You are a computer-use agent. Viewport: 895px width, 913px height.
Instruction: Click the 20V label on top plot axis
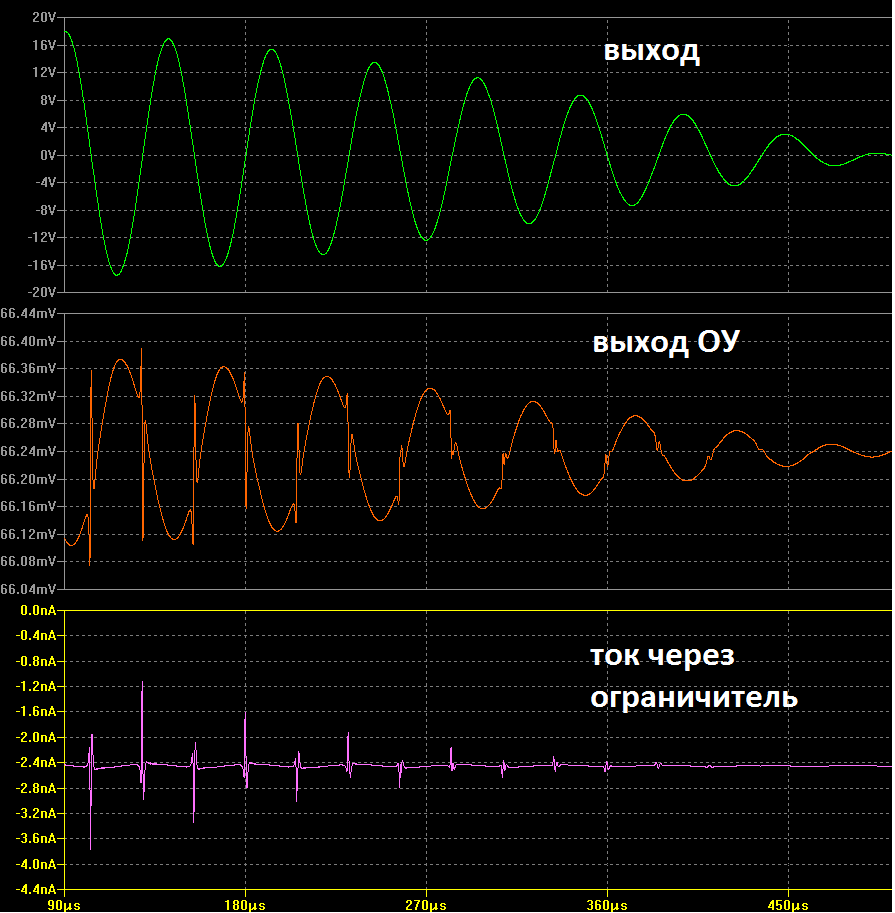(44, 17)
